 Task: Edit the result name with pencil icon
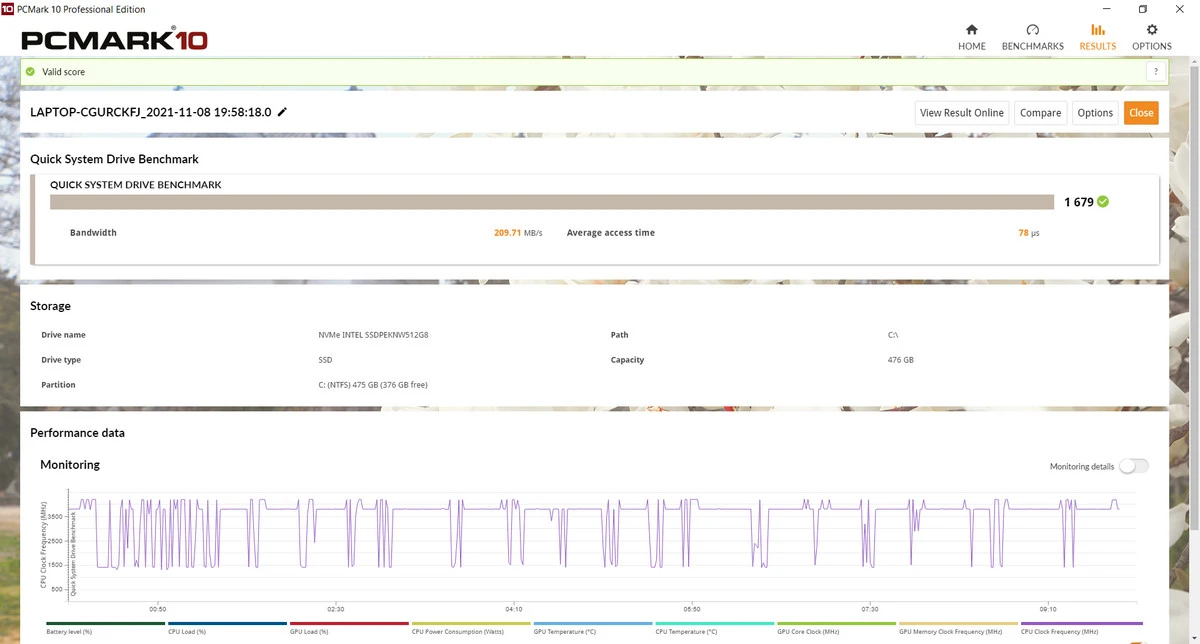(282, 112)
